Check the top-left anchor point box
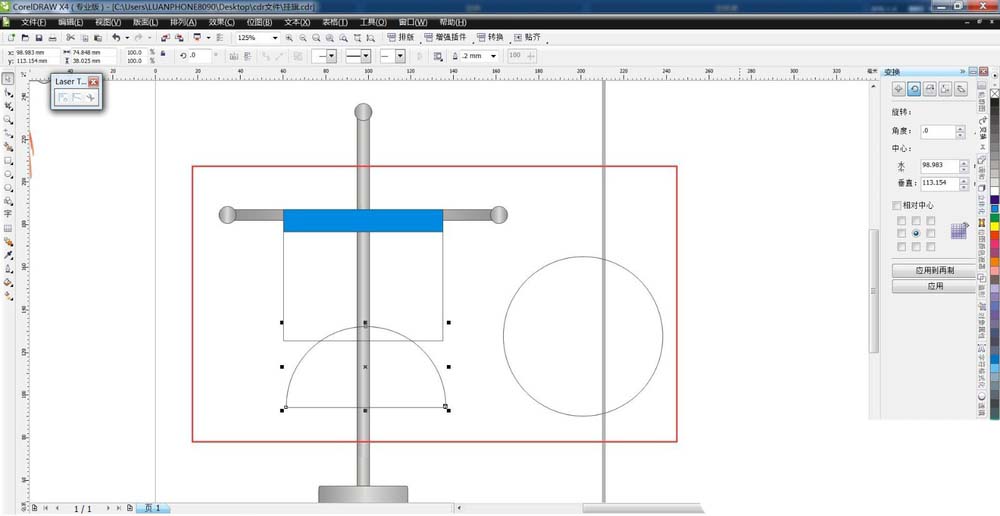The width and height of the screenshot is (1000, 516). pos(901,220)
